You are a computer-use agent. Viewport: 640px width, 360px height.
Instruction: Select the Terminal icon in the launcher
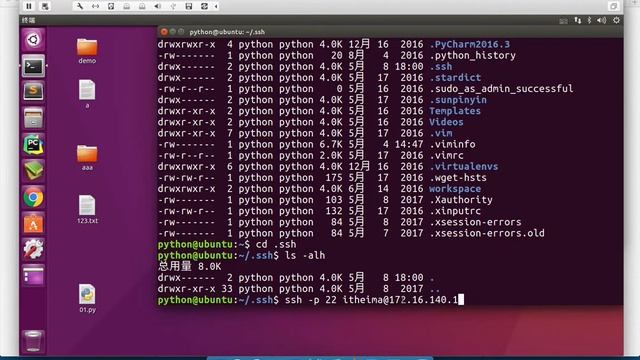(33, 66)
